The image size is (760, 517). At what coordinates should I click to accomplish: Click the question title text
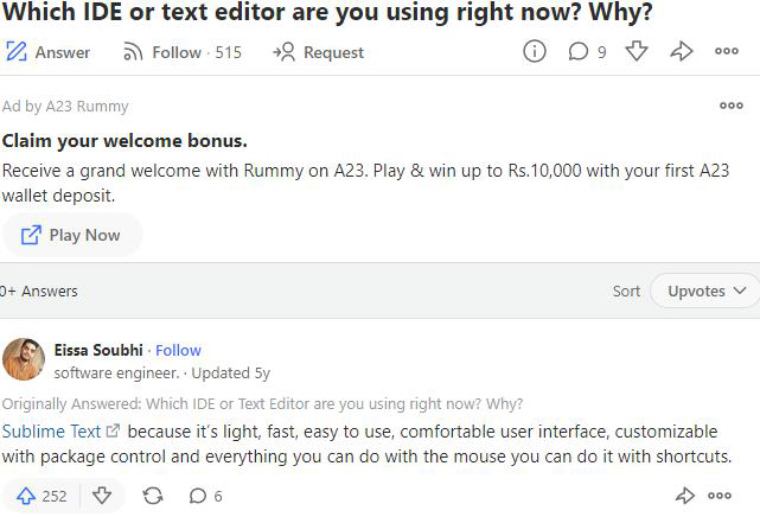(x=327, y=12)
